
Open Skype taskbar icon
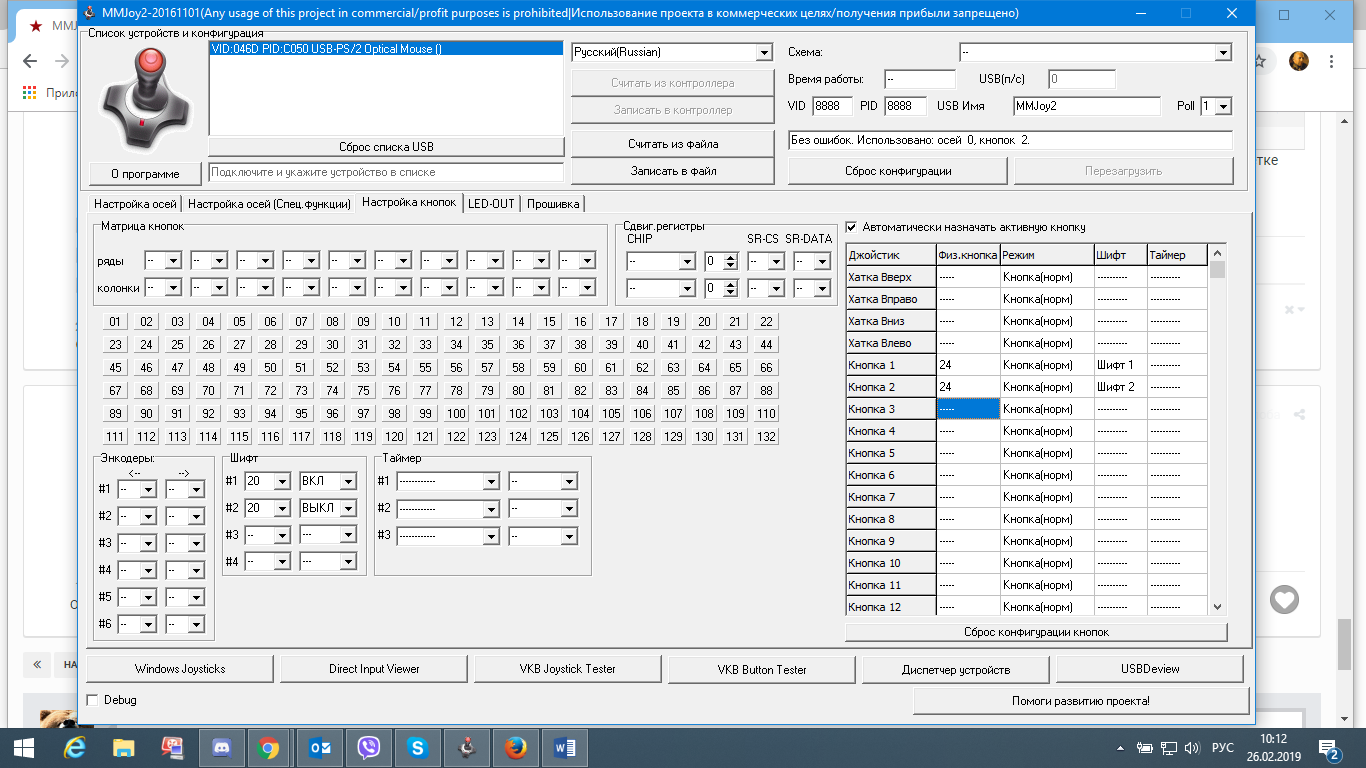(x=418, y=747)
